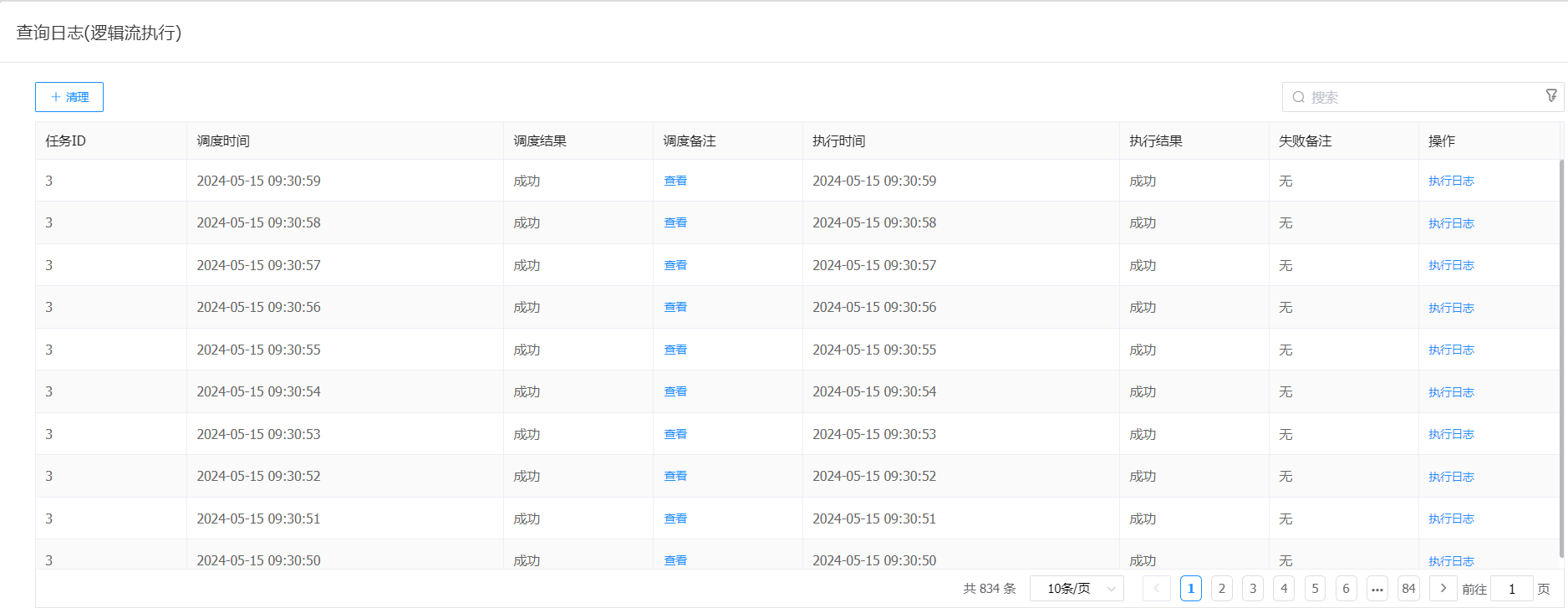
Task: Click the filter funnel icon in search box
Action: [1551, 96]
